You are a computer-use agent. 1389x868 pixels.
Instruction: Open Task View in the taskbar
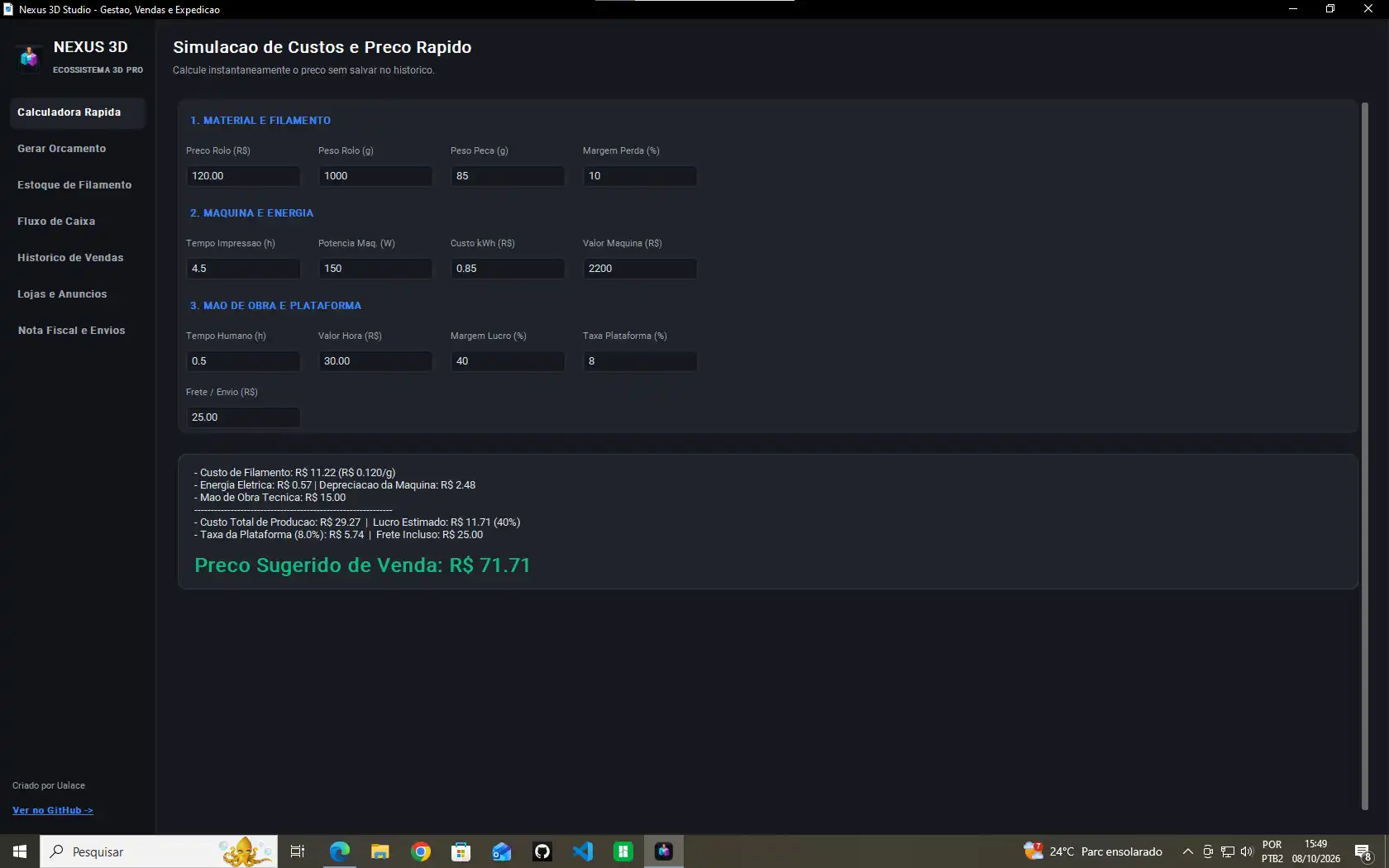298,851
